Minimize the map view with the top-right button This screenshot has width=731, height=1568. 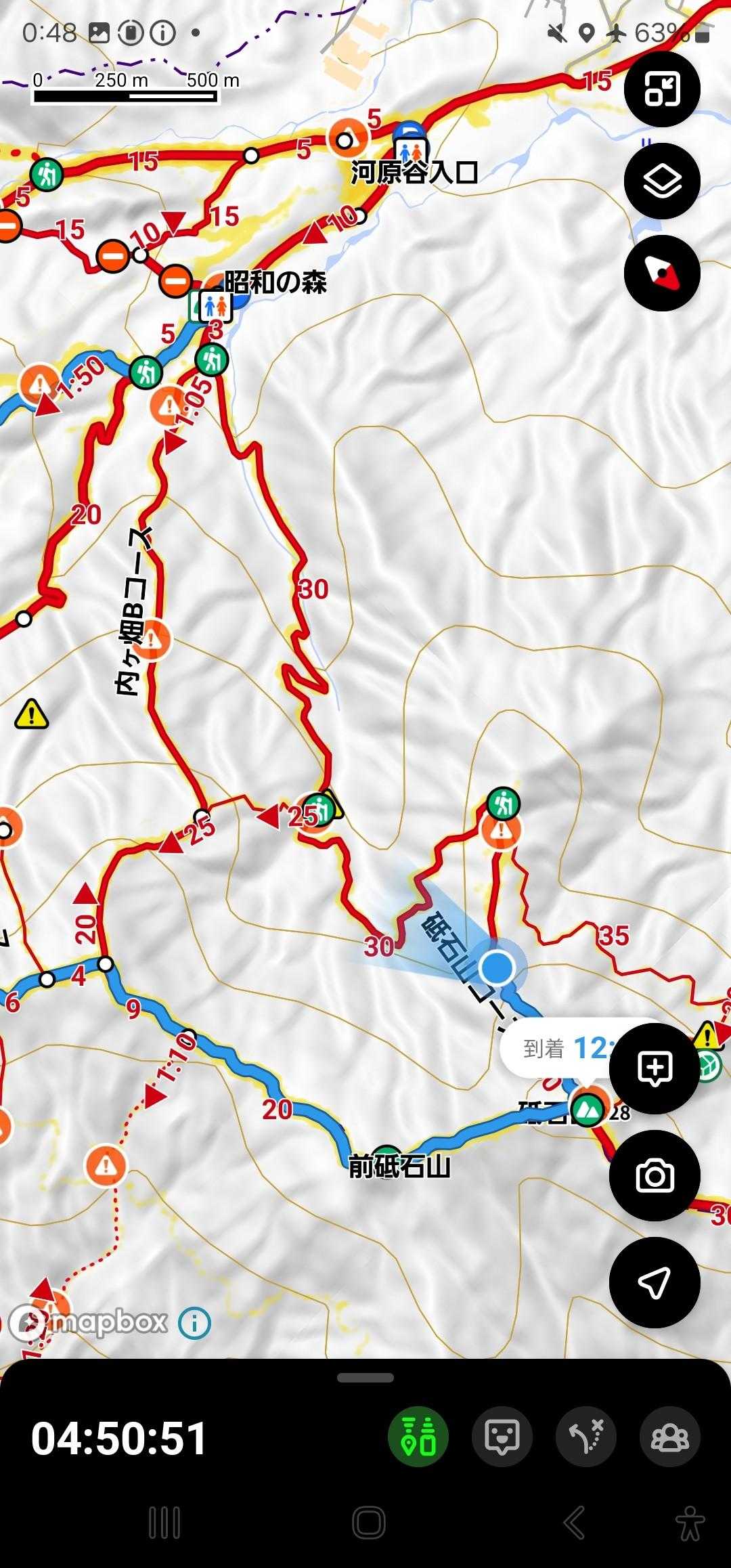(x=661, y=89)
